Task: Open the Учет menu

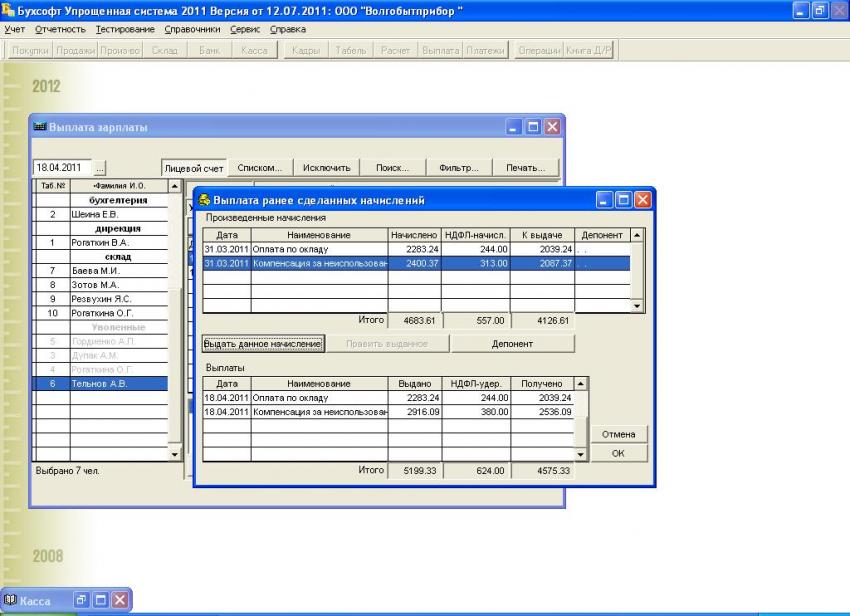Action: pos(15,29)
